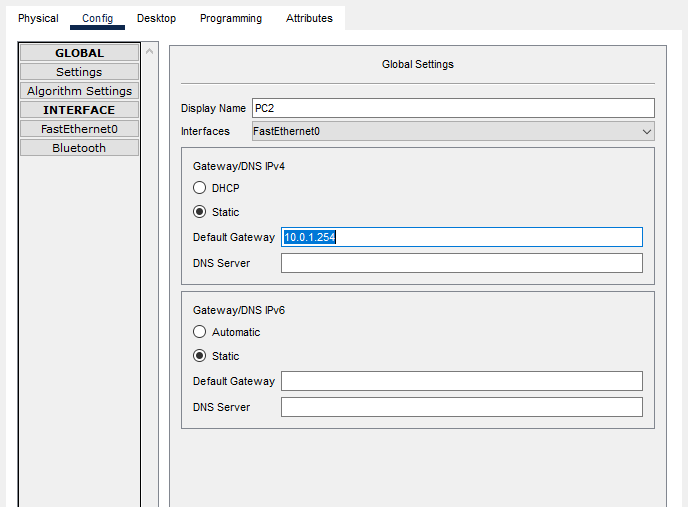
Task: Switch to the Physical tab
Action: tap(38, 18)
